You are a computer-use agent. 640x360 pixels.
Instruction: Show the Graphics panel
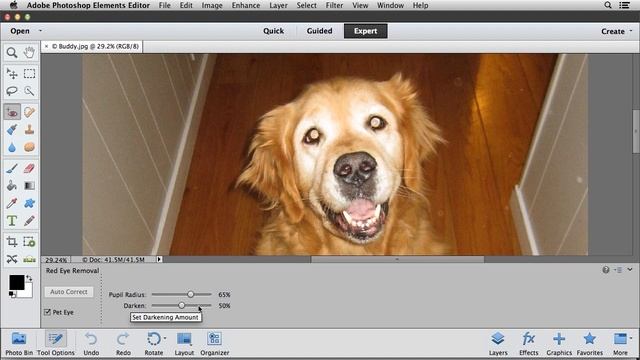click(559, 344)
